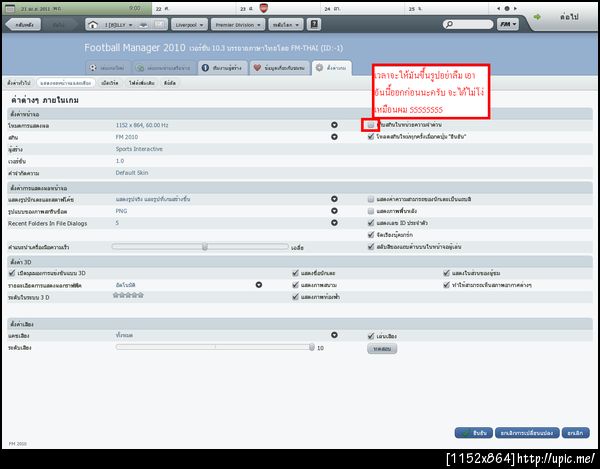Open the manager name dropdown beside the home icon
The height and width of the screenshot is (469, 600).
[119, 25]
